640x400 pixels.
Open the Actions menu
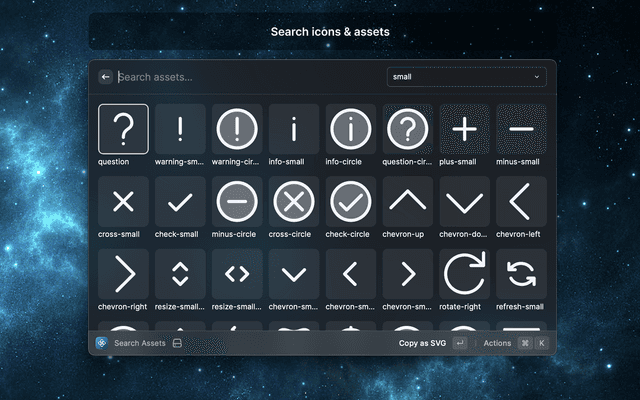[x=497, y=343]
